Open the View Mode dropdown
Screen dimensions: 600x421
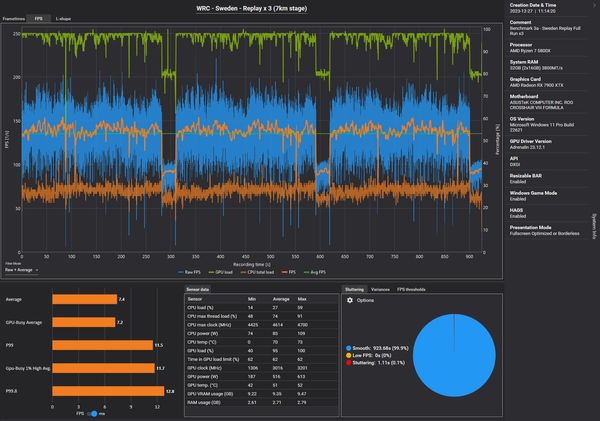point(23,270)
